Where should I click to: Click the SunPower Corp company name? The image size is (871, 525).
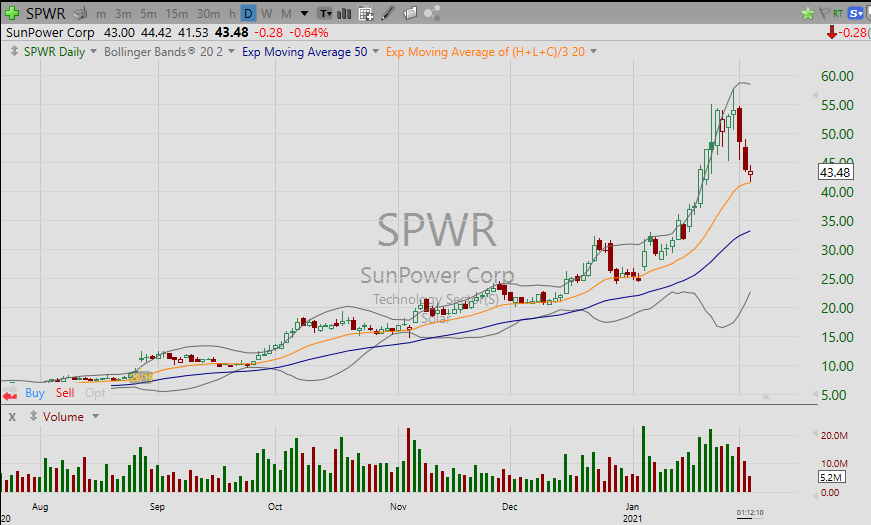50,33
